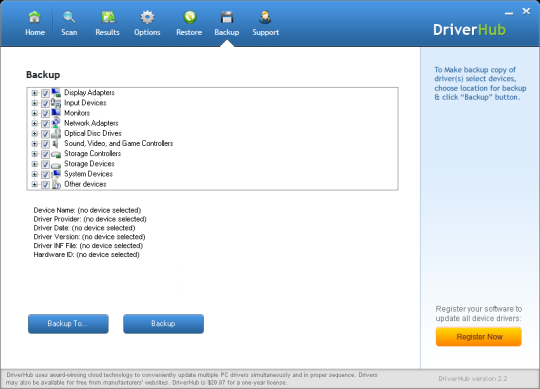540x389 pixels.
Task: Click the Network Adapters category icon
Action: pyautogui.click(x=56, y=123)
